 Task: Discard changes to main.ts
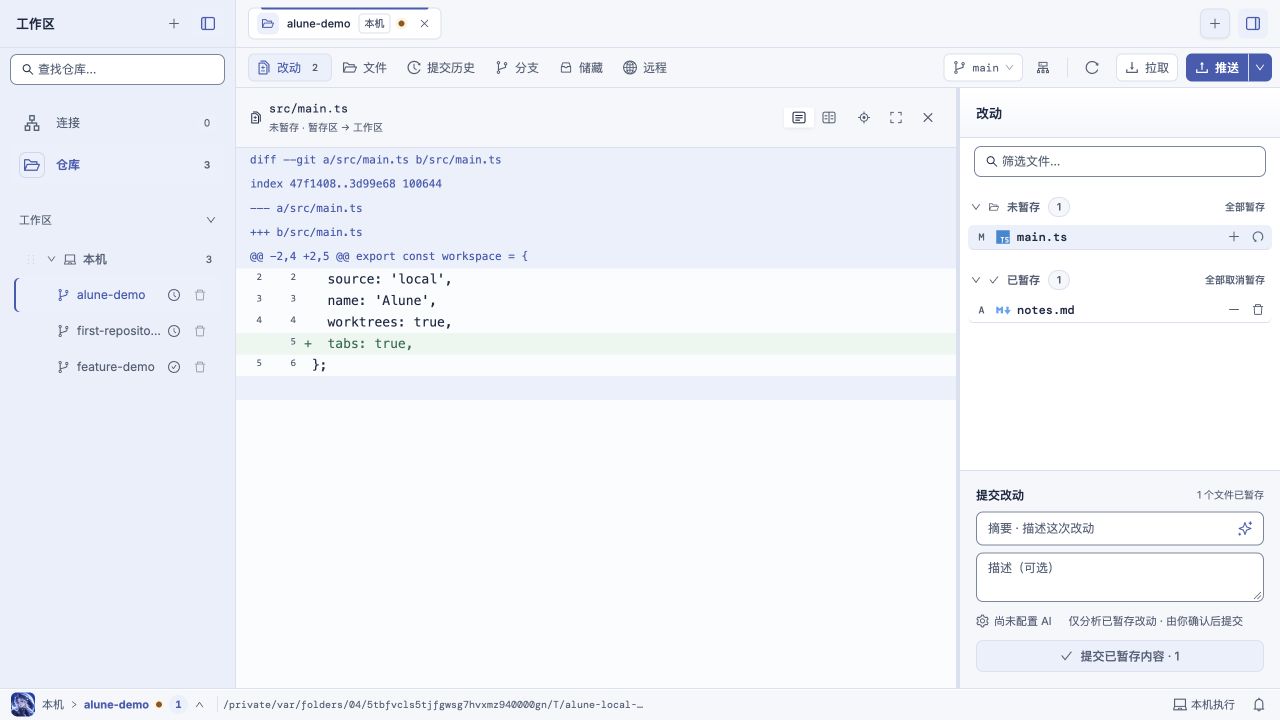click(x=1258, y=237)
